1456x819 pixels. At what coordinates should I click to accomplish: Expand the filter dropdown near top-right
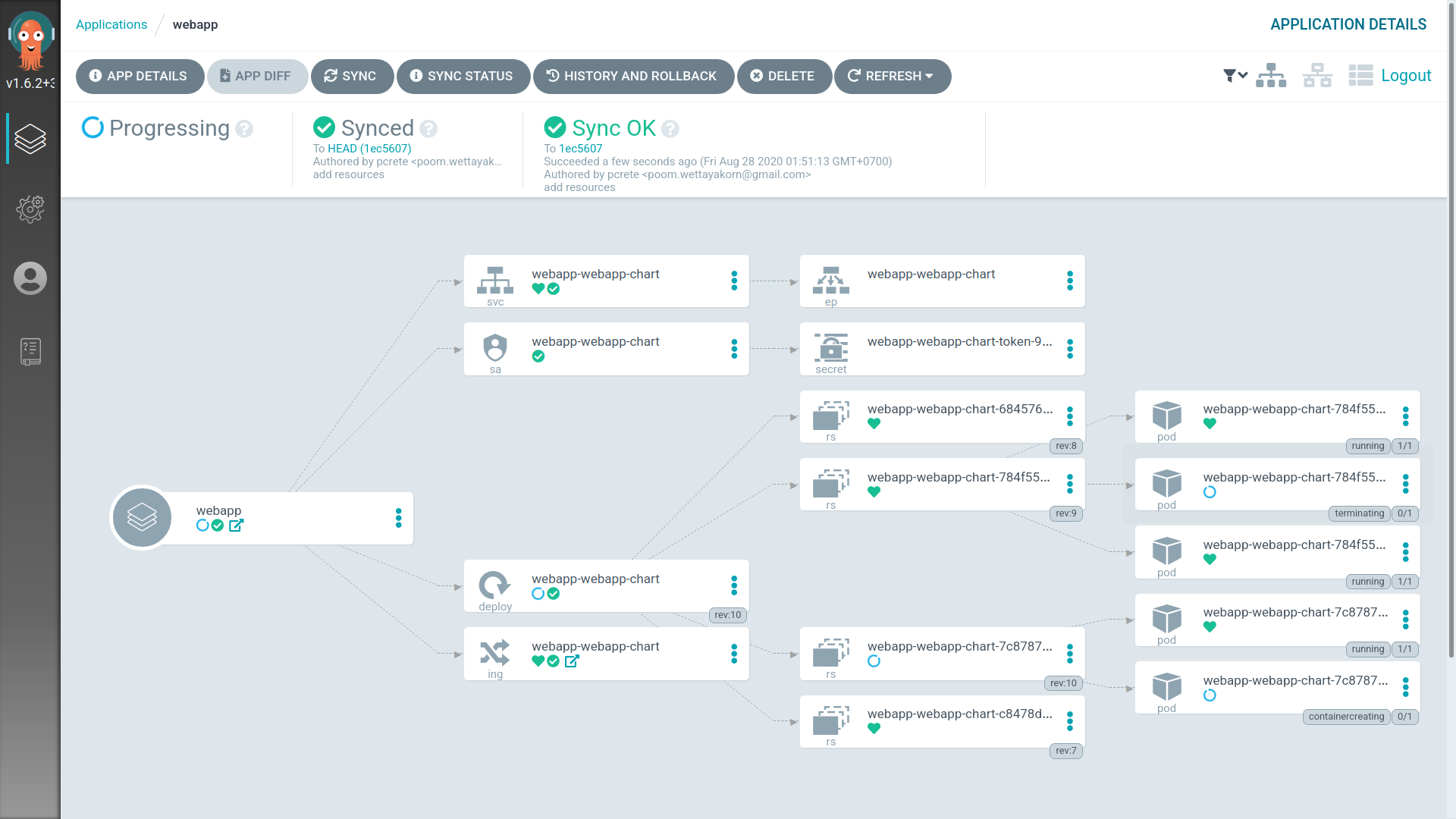tap(1234, 75)
